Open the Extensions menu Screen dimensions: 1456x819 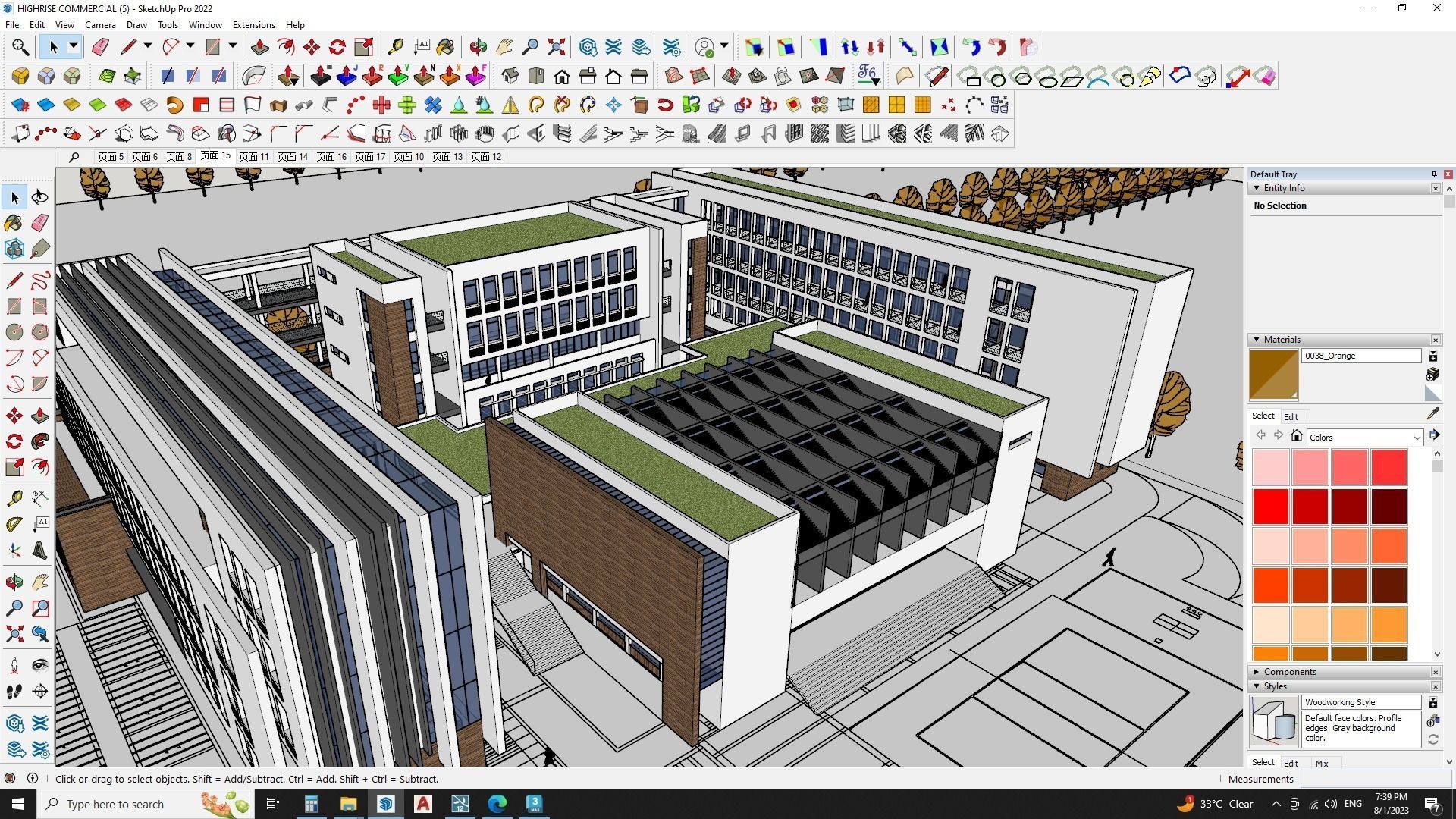[253, 25]
